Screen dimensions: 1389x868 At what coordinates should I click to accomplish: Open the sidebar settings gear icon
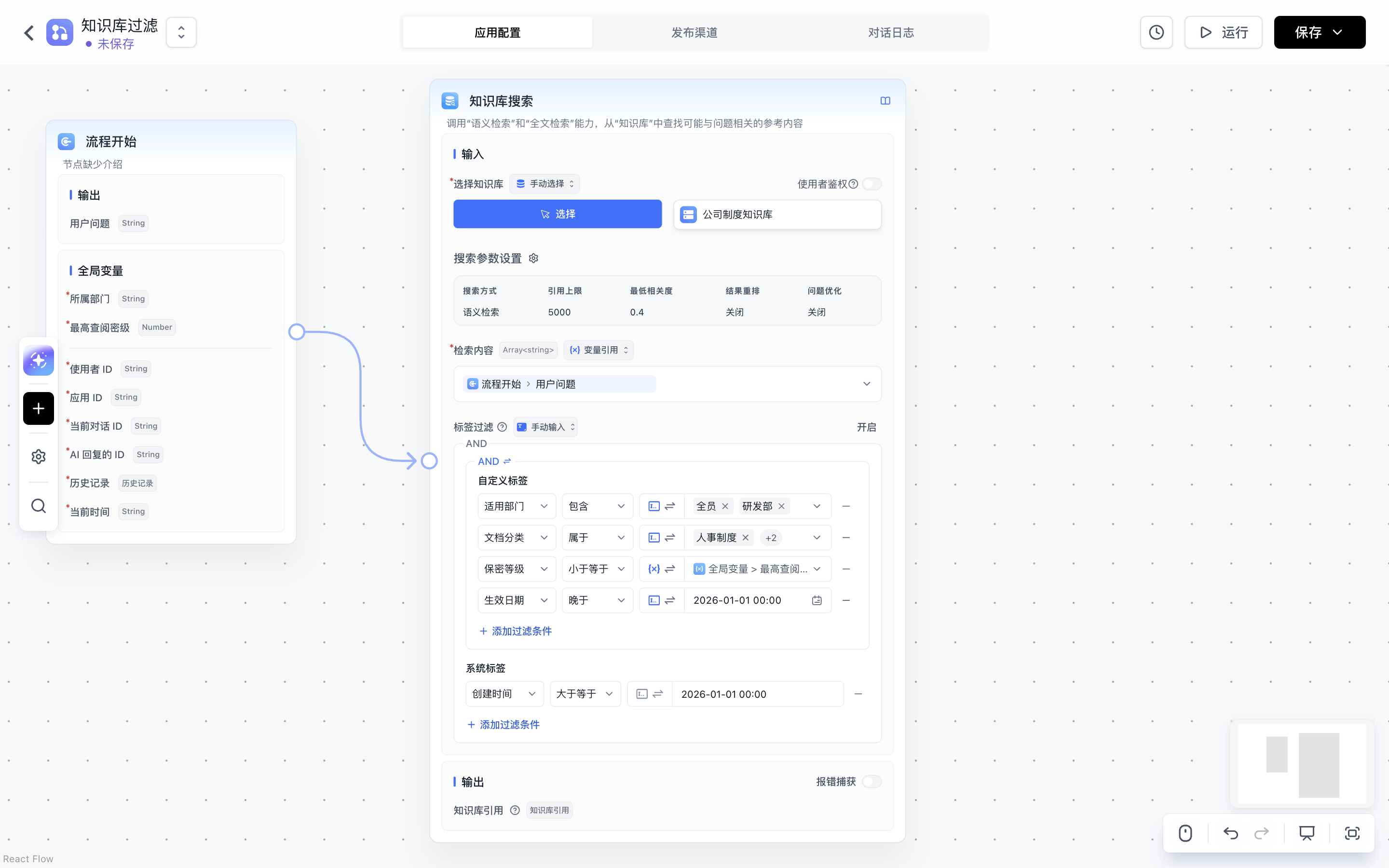[39, 456]
